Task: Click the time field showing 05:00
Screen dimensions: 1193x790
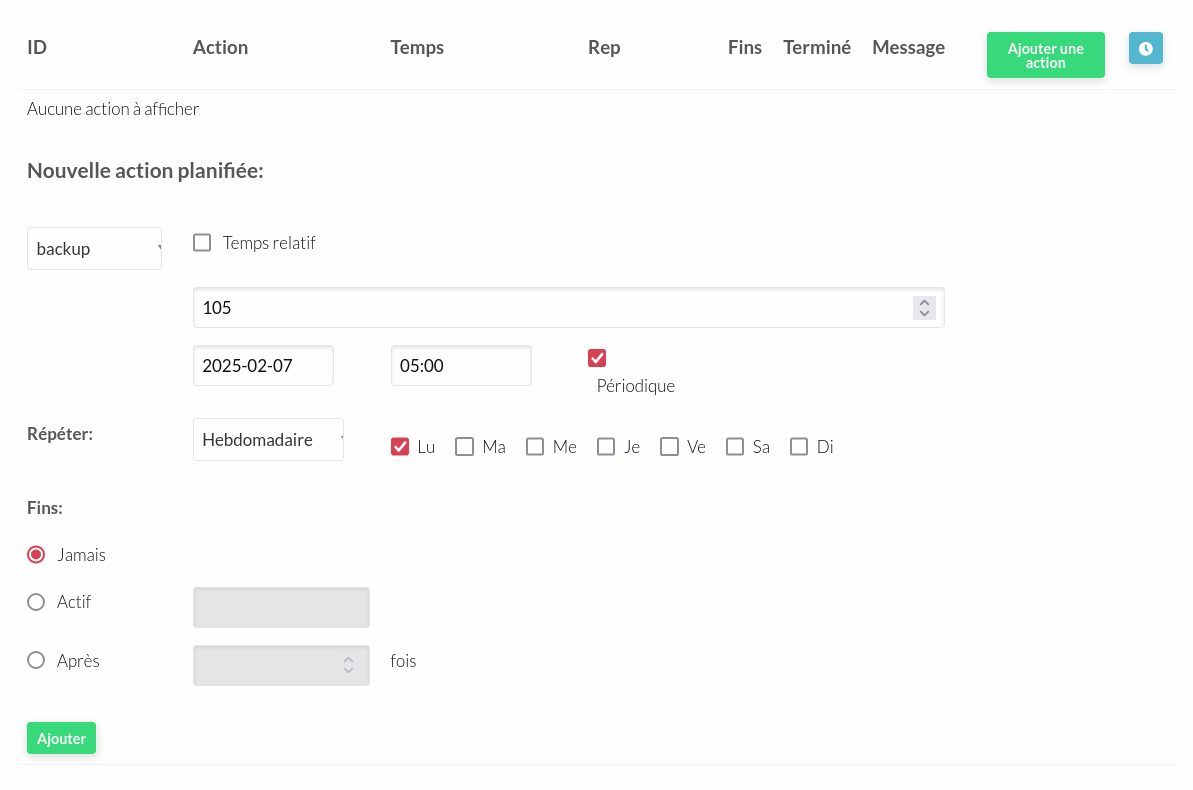Action: pyautogui.click(x=461, y=365)
